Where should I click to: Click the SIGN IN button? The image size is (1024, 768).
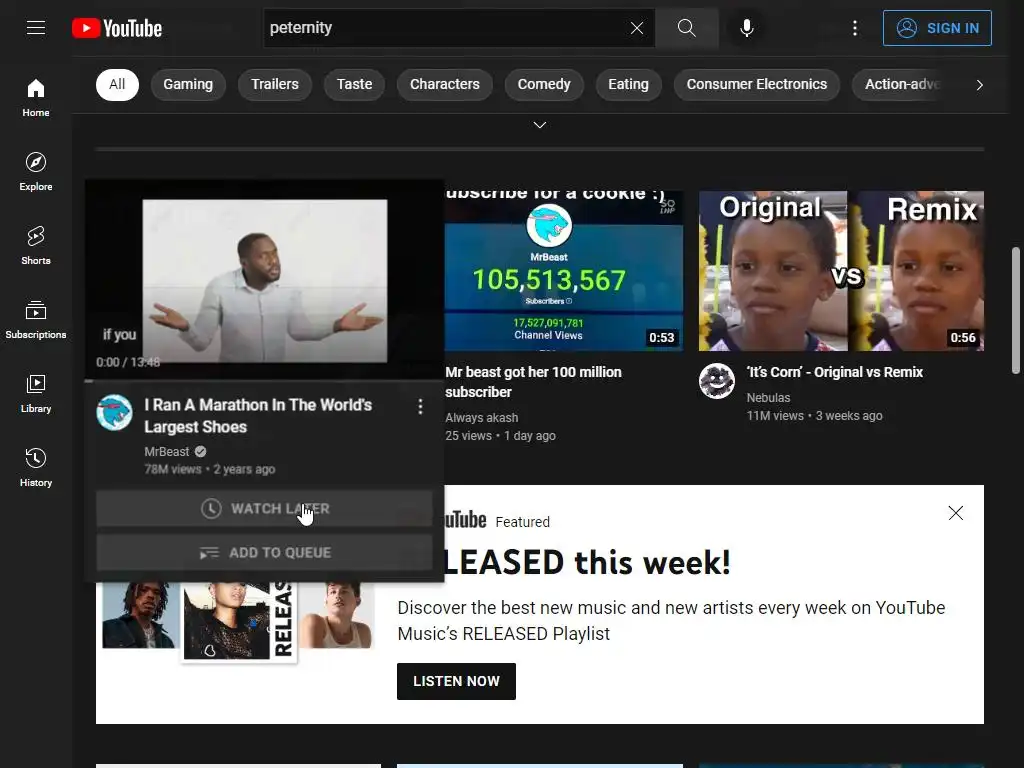point(937,28)
